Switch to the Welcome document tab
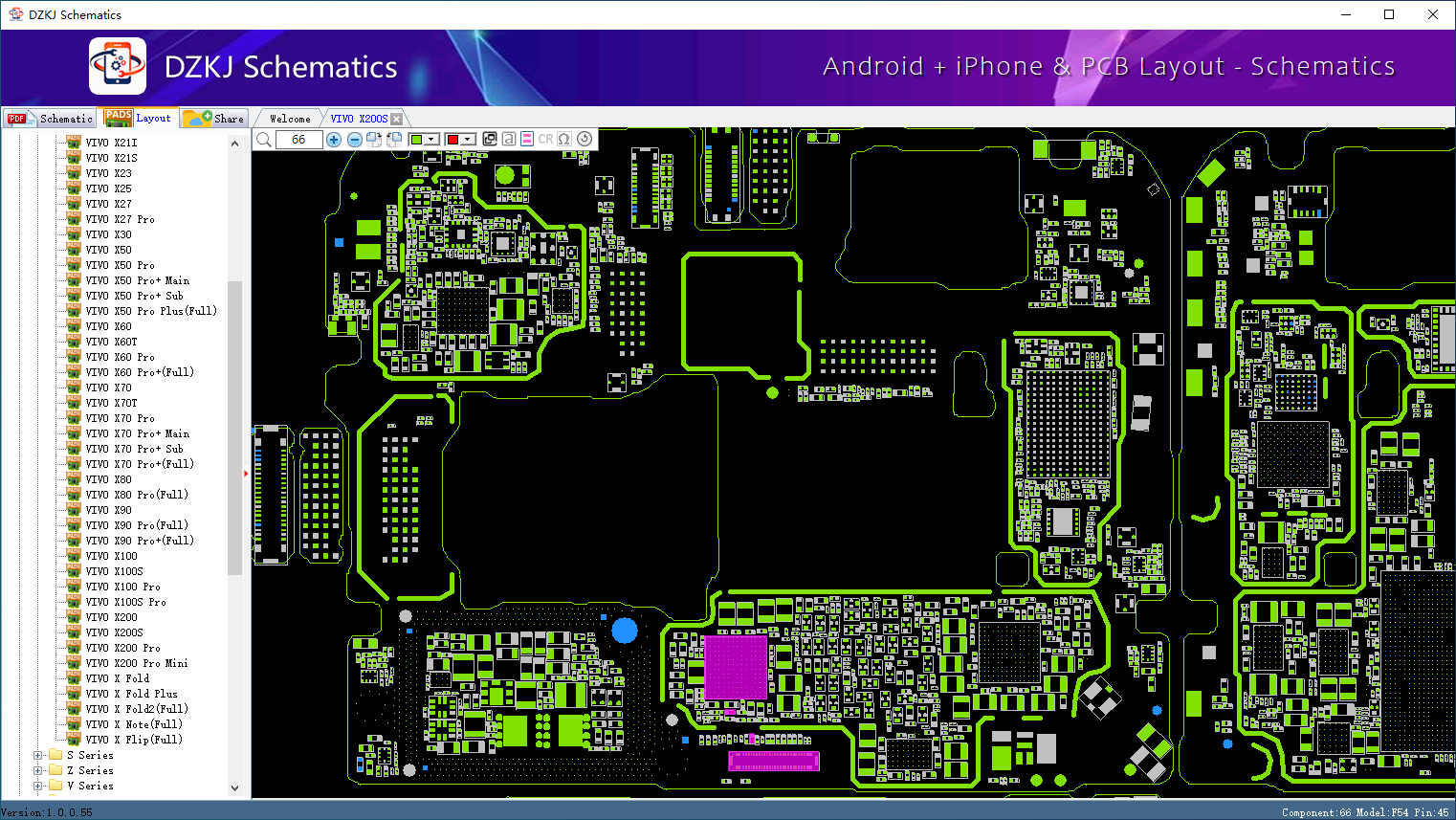The width and height of the screenshot is (1456, 820). pyautogui.click(x=290, y=119)
